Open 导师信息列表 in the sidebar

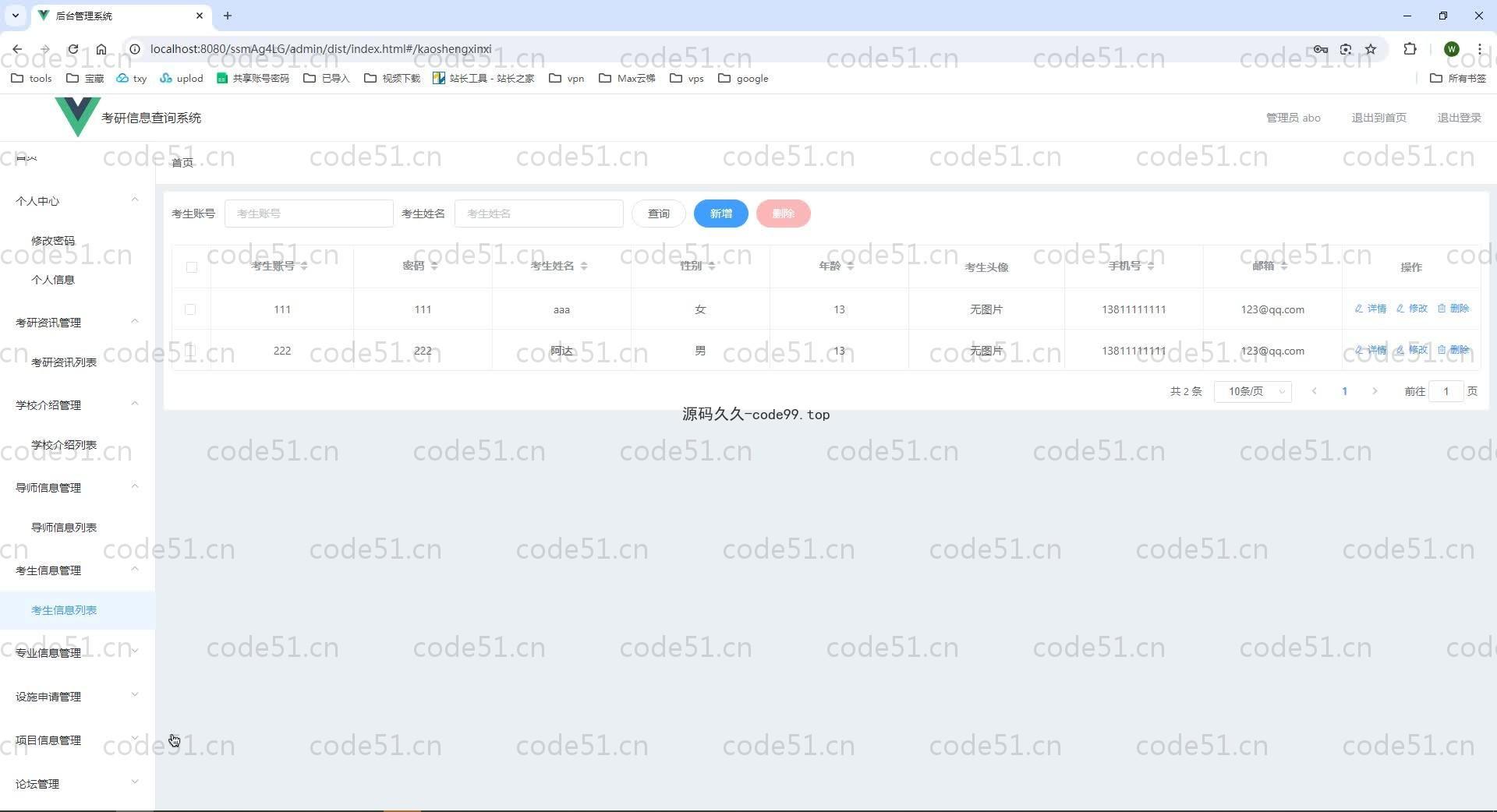pos(64,528)
